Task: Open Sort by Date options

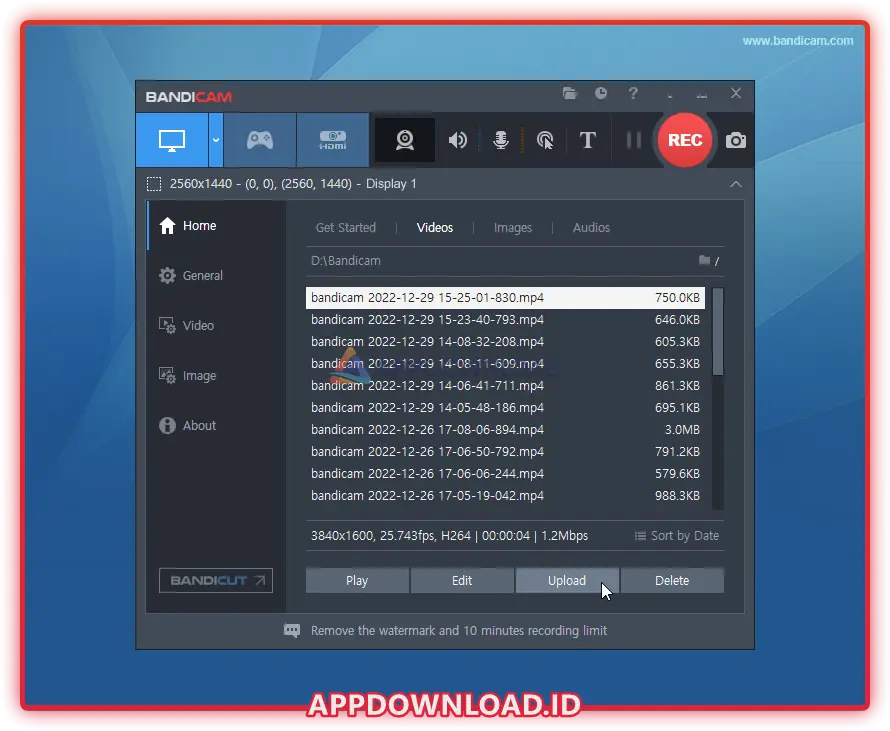Action: (677, 536)
